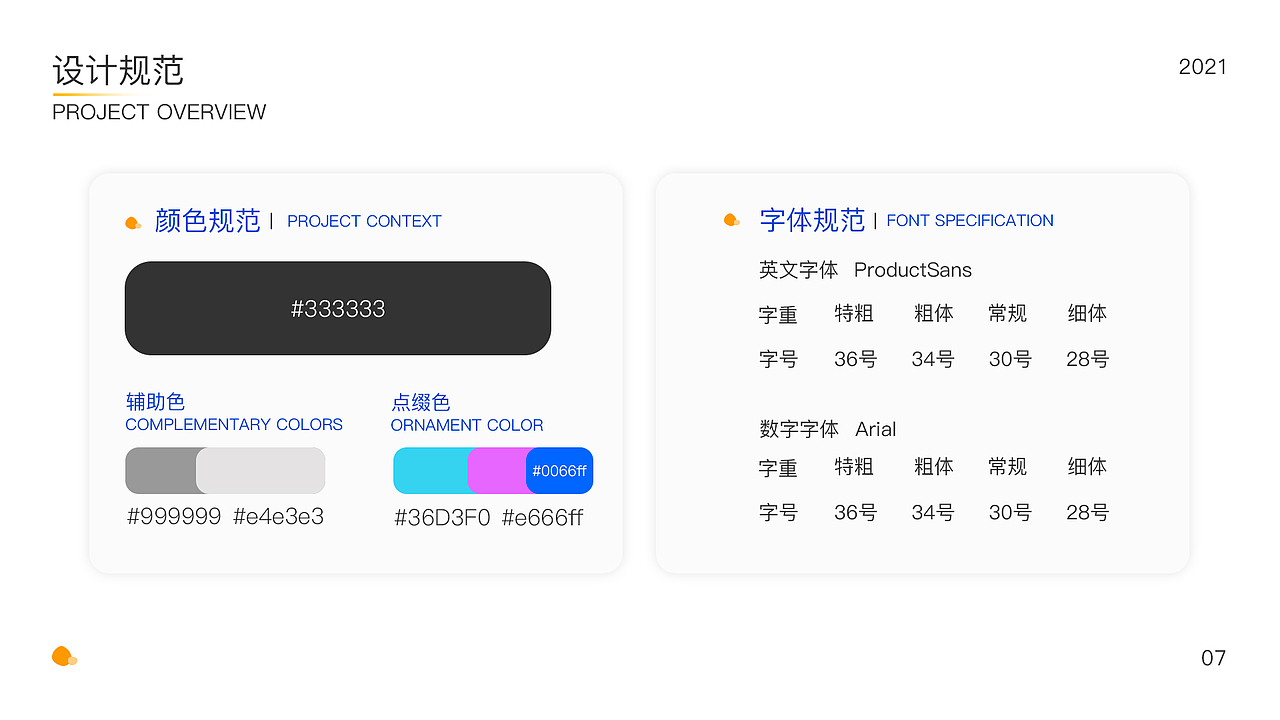Click the '辅助色' label
This screenshot has height=720, width=1280.
point(155,402)
